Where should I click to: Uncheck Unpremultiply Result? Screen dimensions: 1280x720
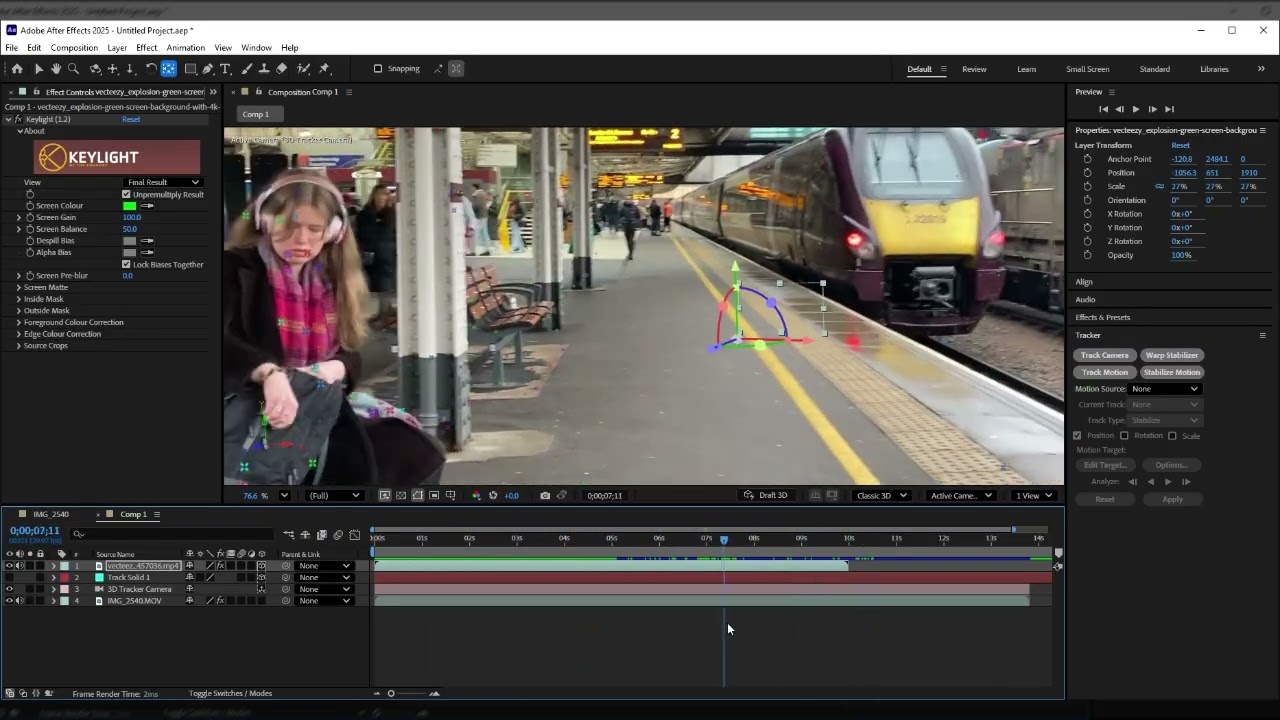[126, 195]
